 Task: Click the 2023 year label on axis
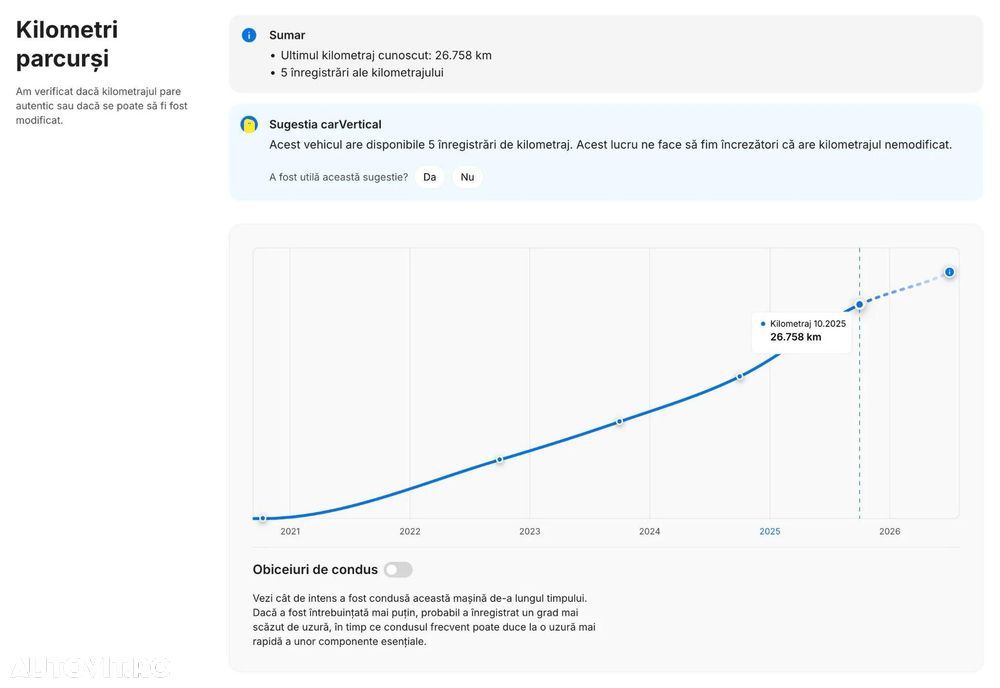[529, 531]
